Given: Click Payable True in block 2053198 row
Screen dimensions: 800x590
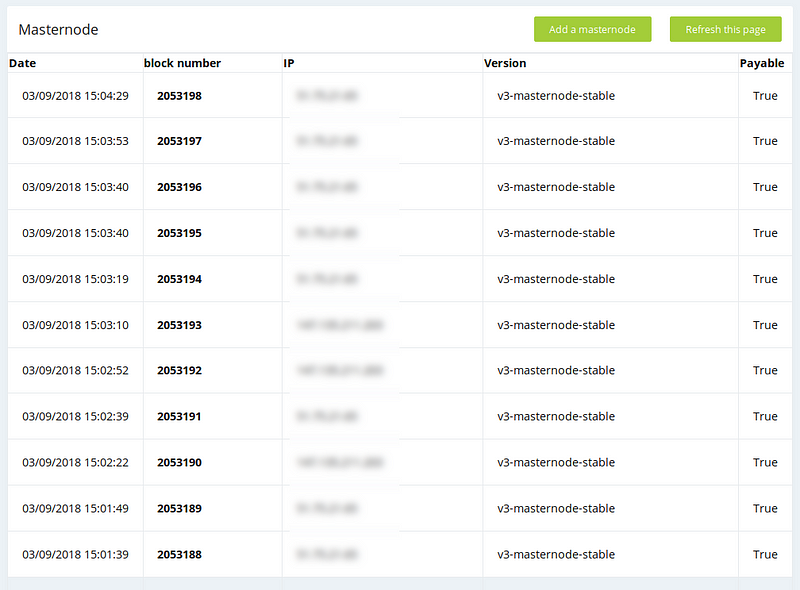Looking at the screenshot, I should tap(765, 96).
